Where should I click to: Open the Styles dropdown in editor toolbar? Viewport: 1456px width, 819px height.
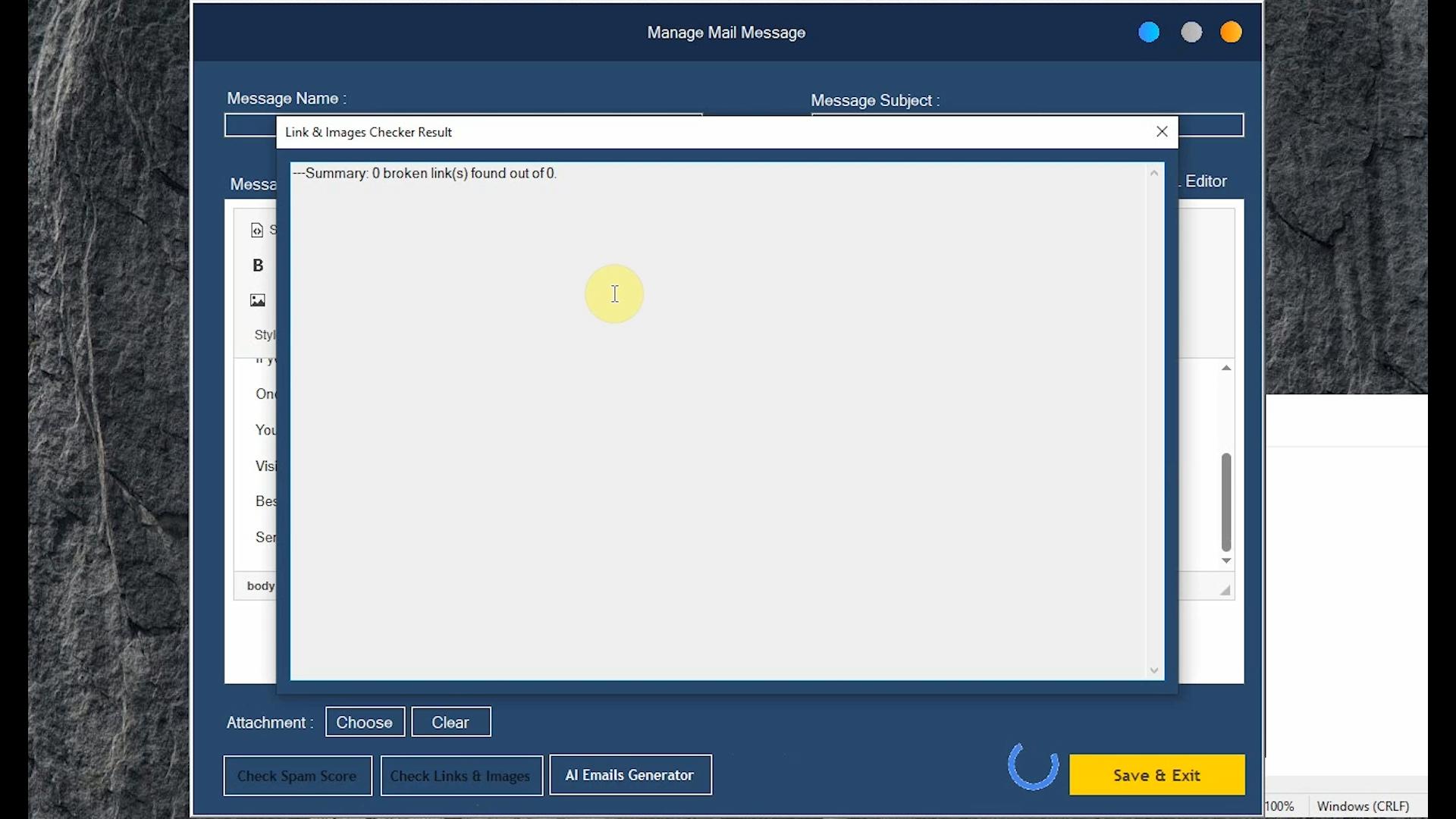pyautogui.click(x=265, y=334)
